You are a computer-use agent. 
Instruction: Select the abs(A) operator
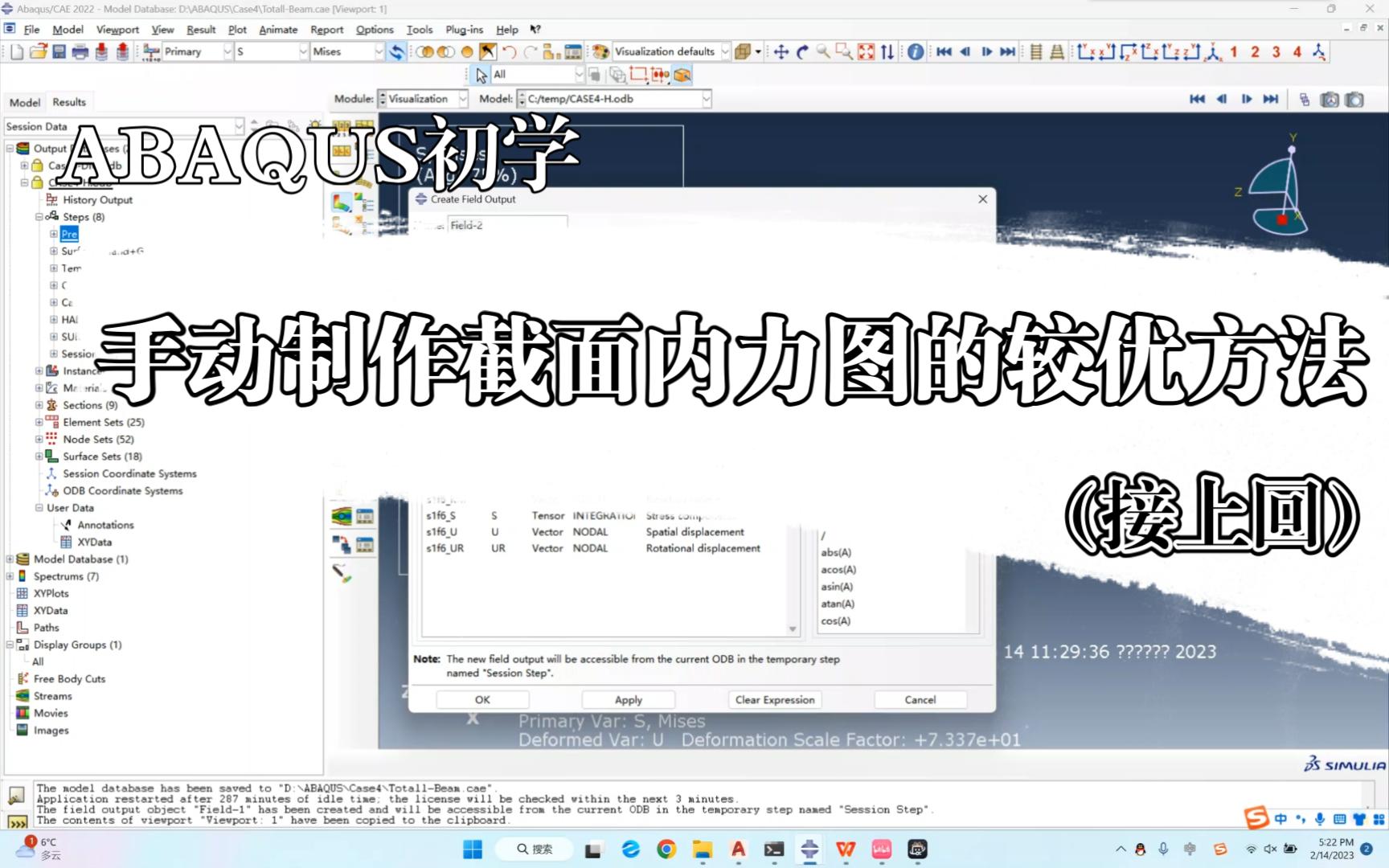coord(836,552)
